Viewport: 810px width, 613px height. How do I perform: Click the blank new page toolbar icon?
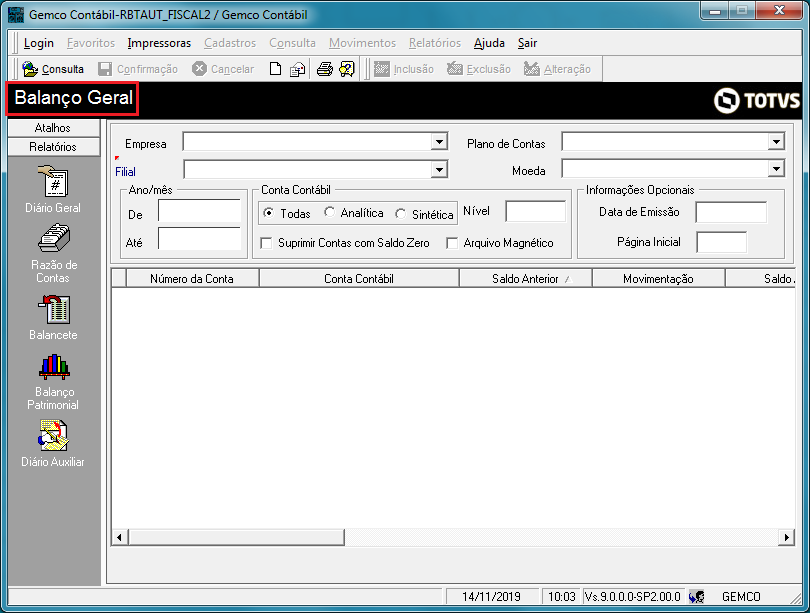pyautogui.click(x=275, y=69)
